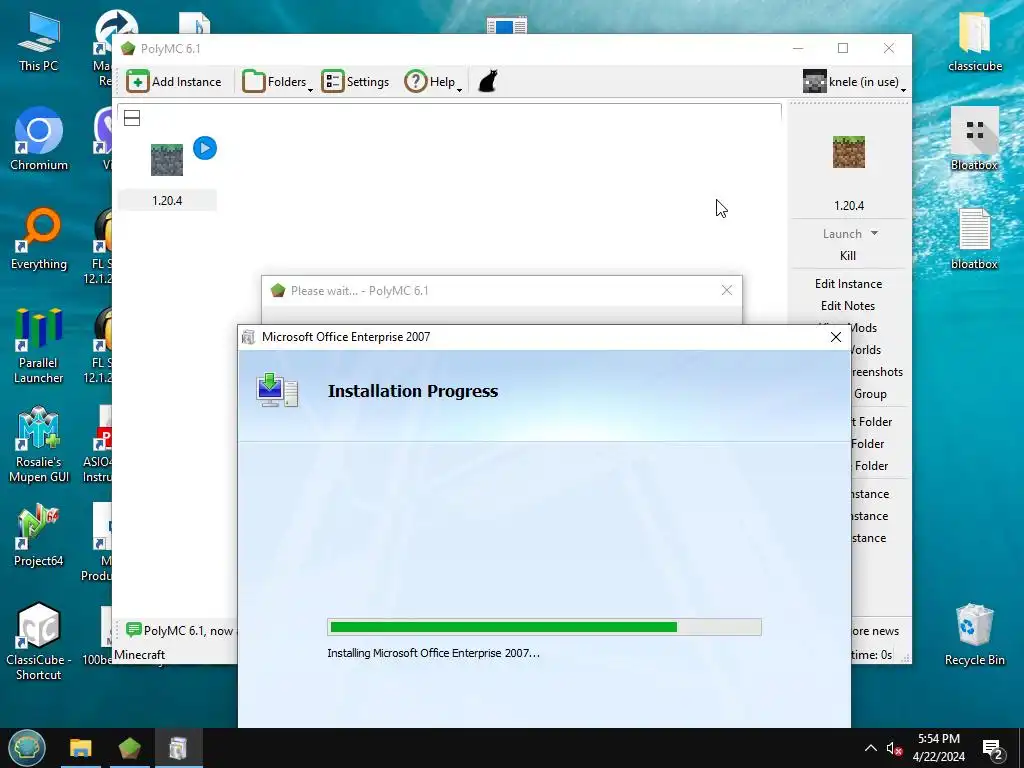Open Chromium desktop shortcut
1024x768 pixels.
39,138
